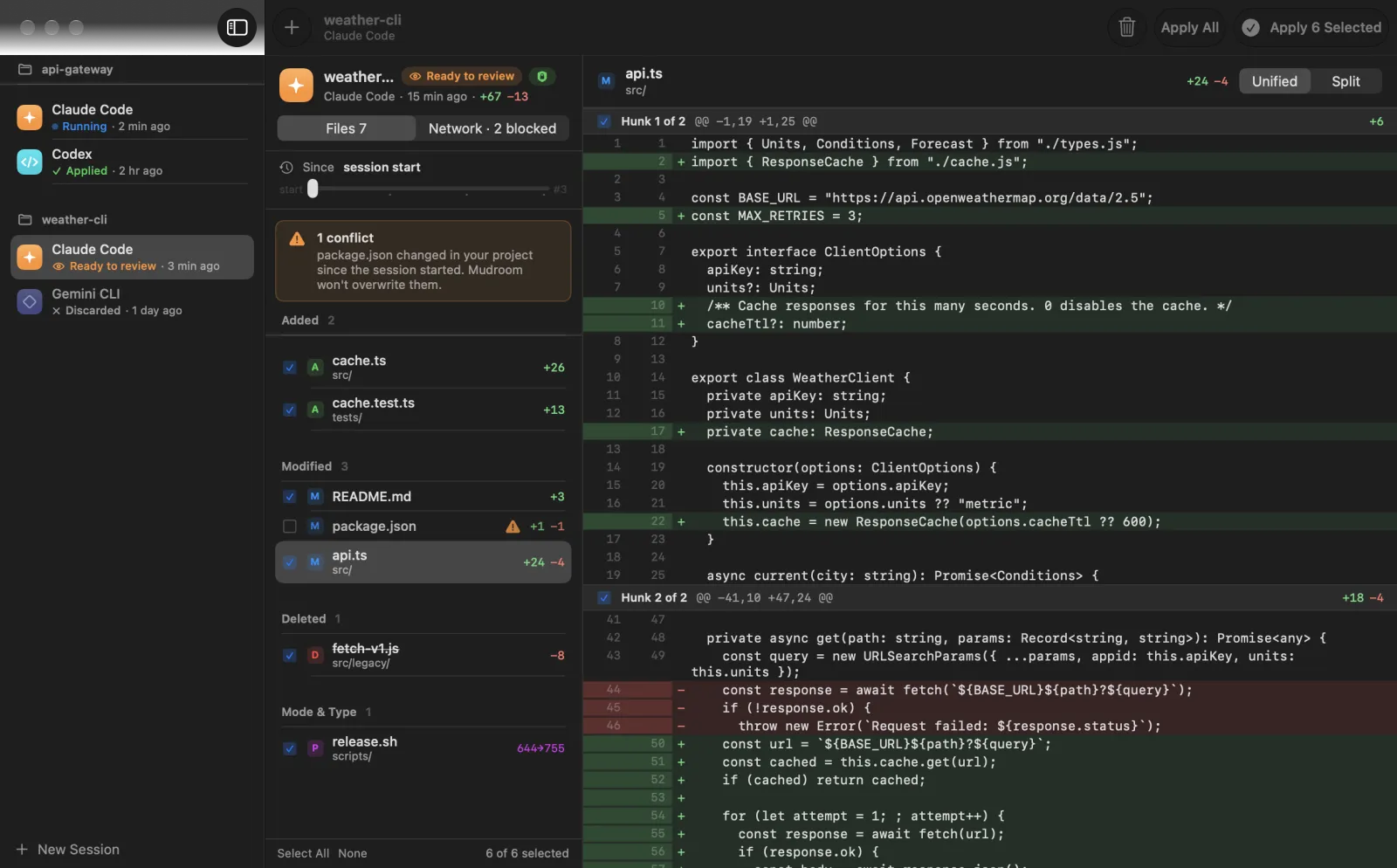The image size is (1397, 868).
Task: Click the plus icon next to weather-cli title
Action: tap(292, 27)
